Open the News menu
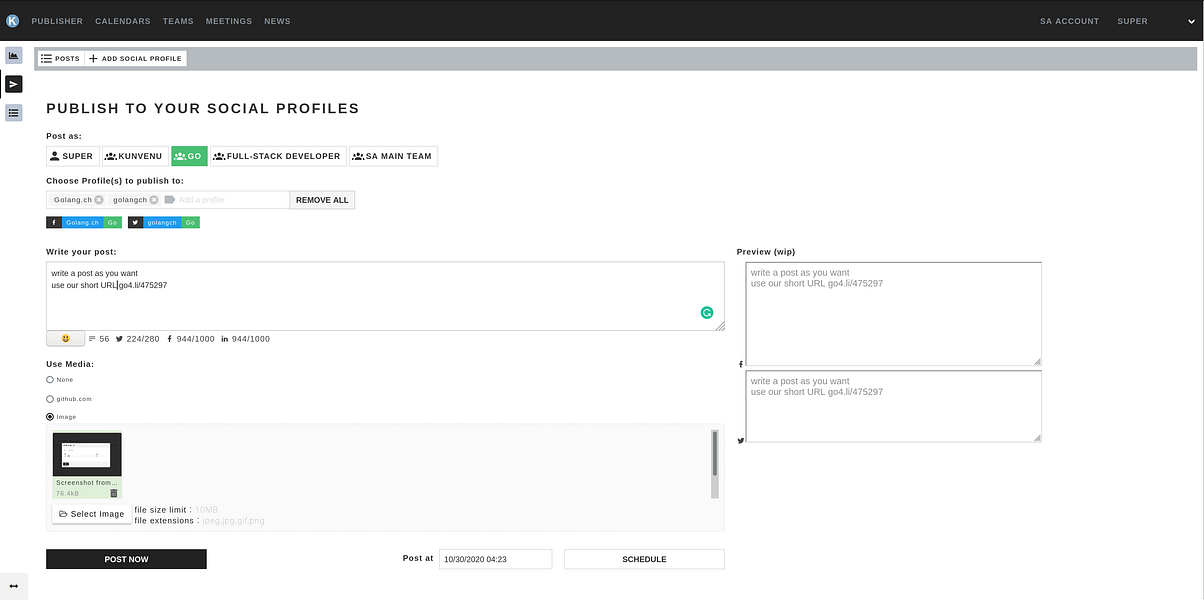The image size is (1204, 600). pos(277,21)
